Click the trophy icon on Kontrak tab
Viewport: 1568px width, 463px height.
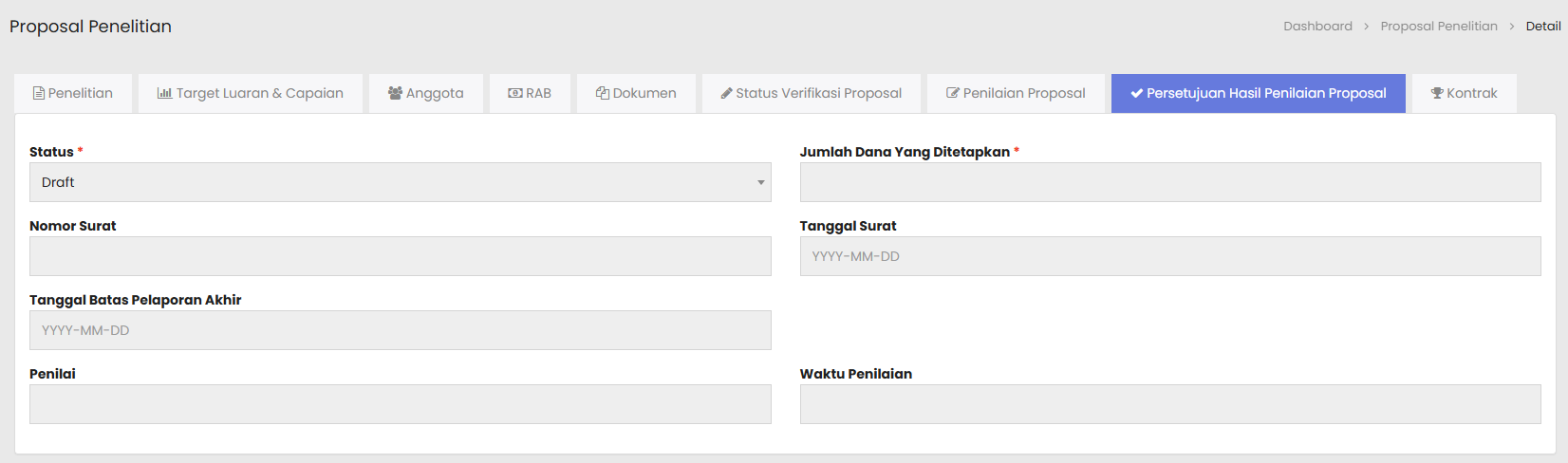(x=1437, y=93)
